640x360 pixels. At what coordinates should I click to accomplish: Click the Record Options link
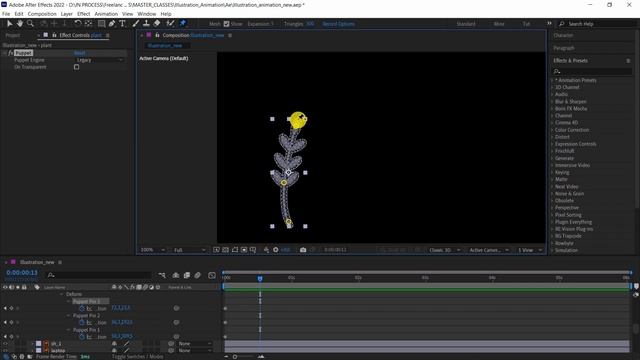pyautogui.click(x=338, y=24)
